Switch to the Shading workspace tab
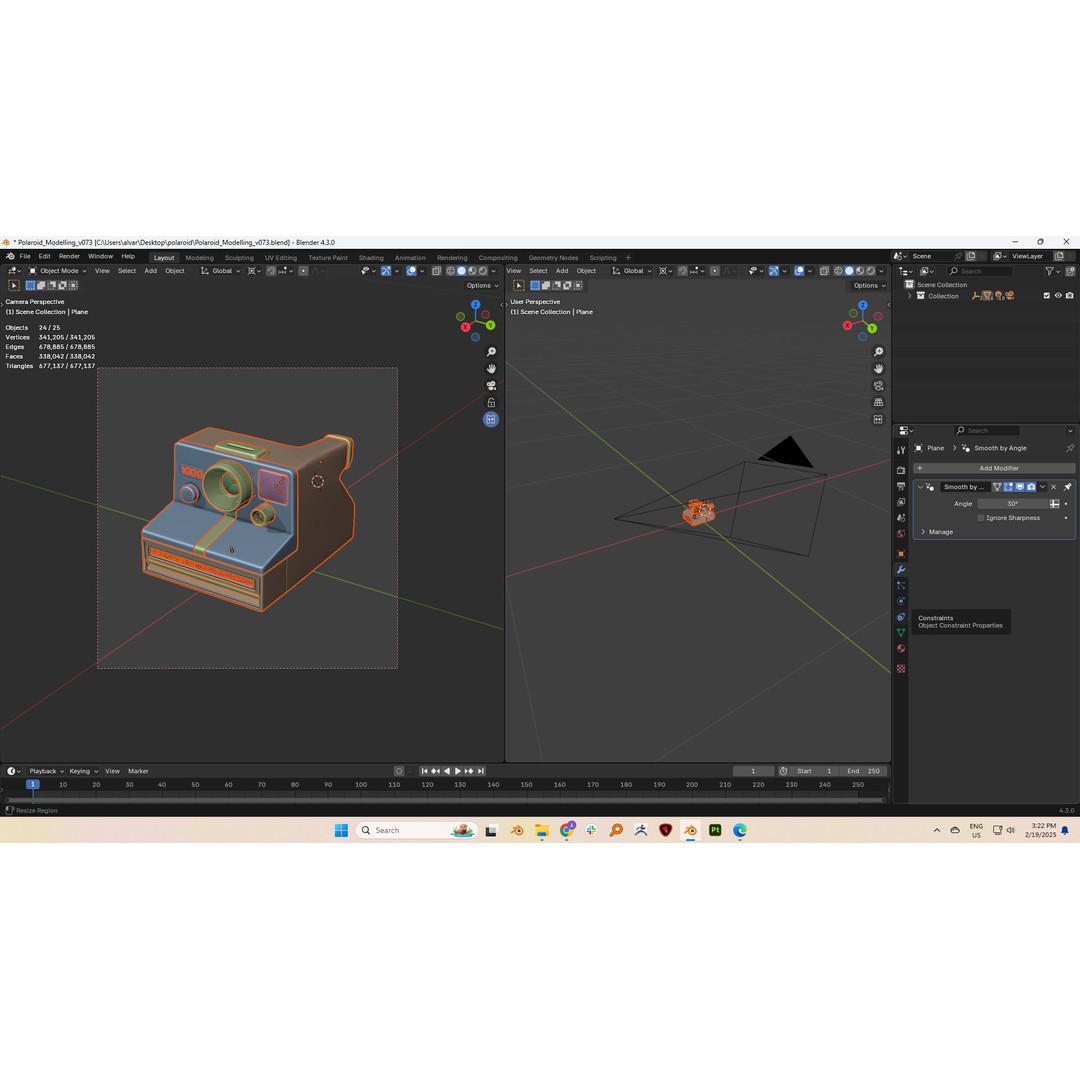This screenshot has width=1080, height=1080. click(x=371, y=258)
